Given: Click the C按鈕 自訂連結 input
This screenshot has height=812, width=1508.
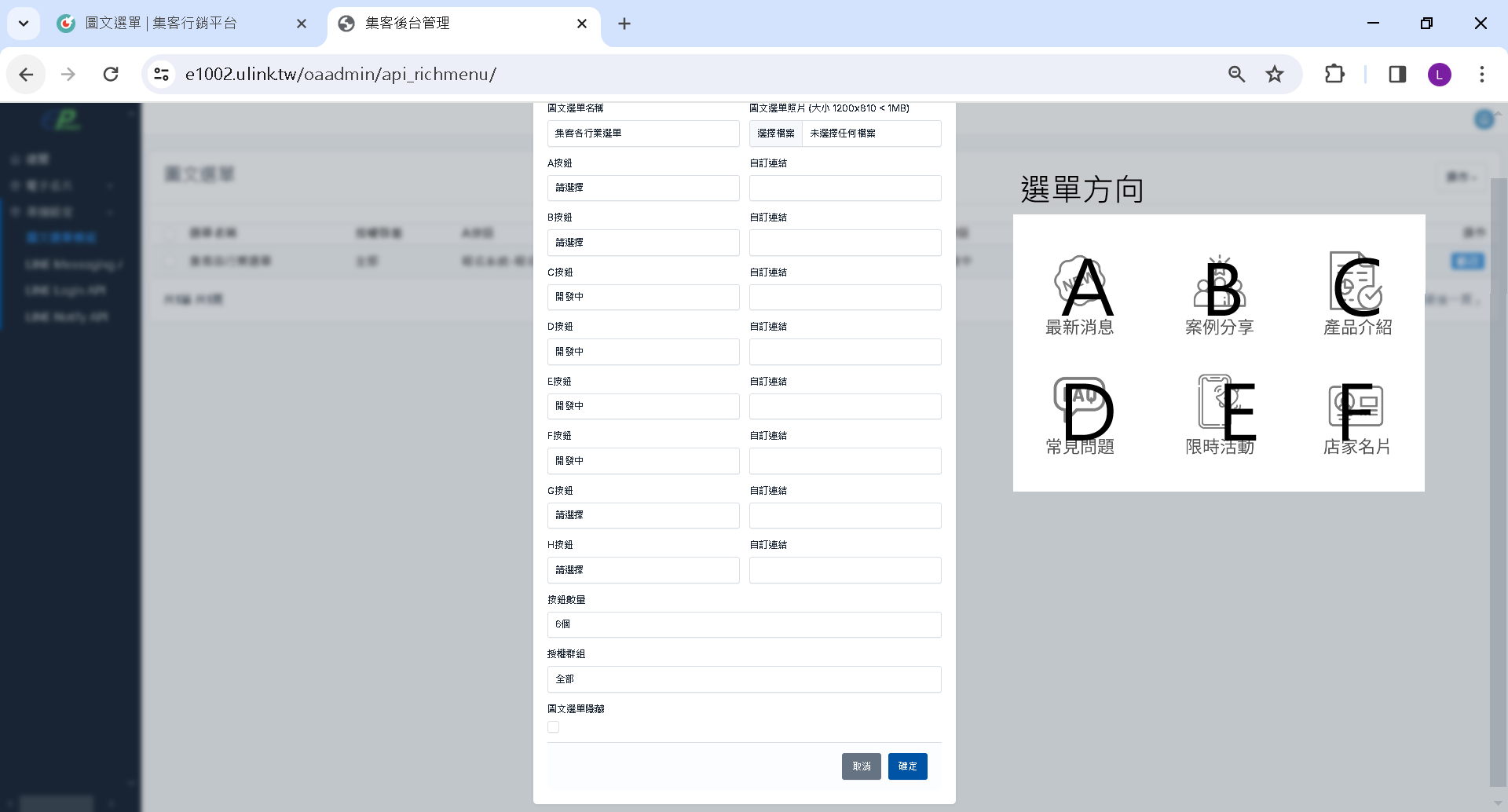Looking at the screenshot, I should point(845,297).
